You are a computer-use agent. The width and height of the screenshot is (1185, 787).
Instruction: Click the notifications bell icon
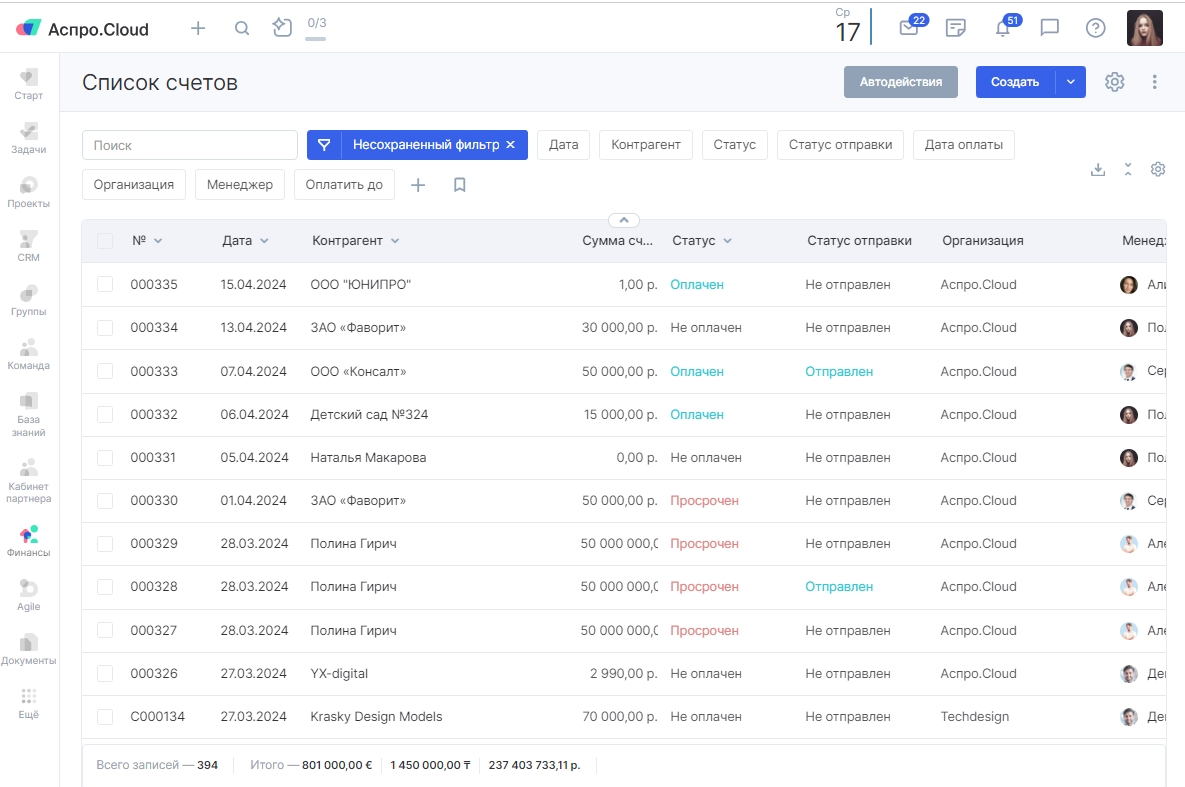click(1002, 28)
